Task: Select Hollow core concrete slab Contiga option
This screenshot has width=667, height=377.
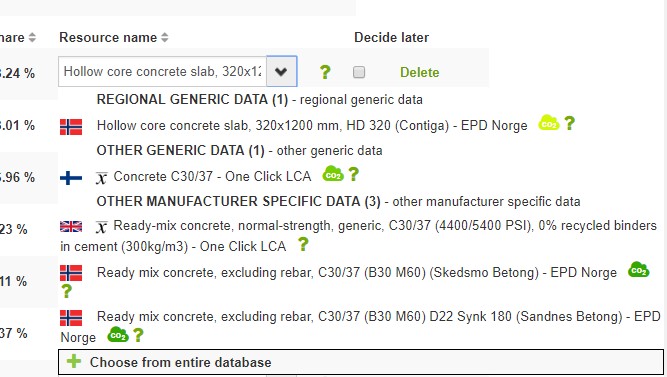Action: [x=312, y=126]
